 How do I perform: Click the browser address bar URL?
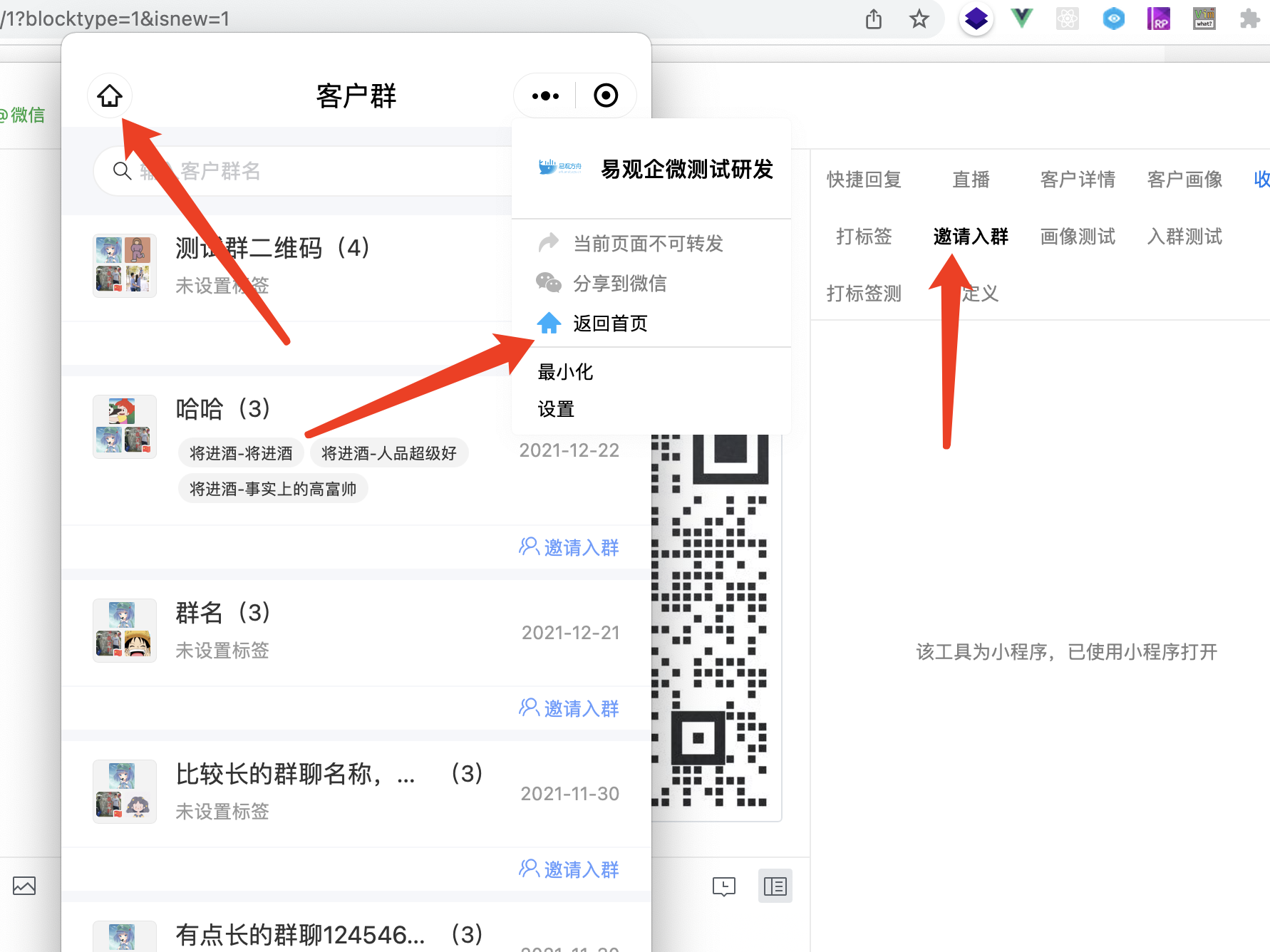(115, 19)
